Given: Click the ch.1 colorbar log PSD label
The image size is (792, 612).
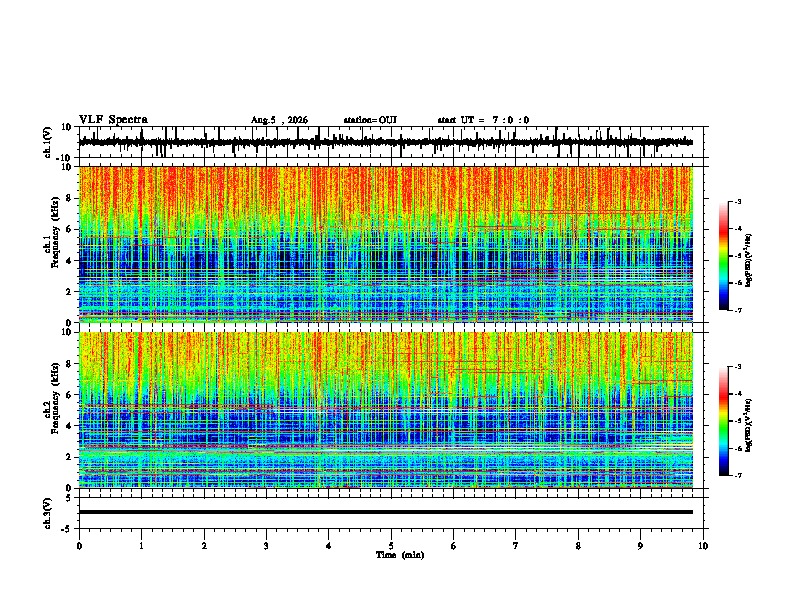Looking at the screenshot, I should pyautogui.click(x=749, y=261).
